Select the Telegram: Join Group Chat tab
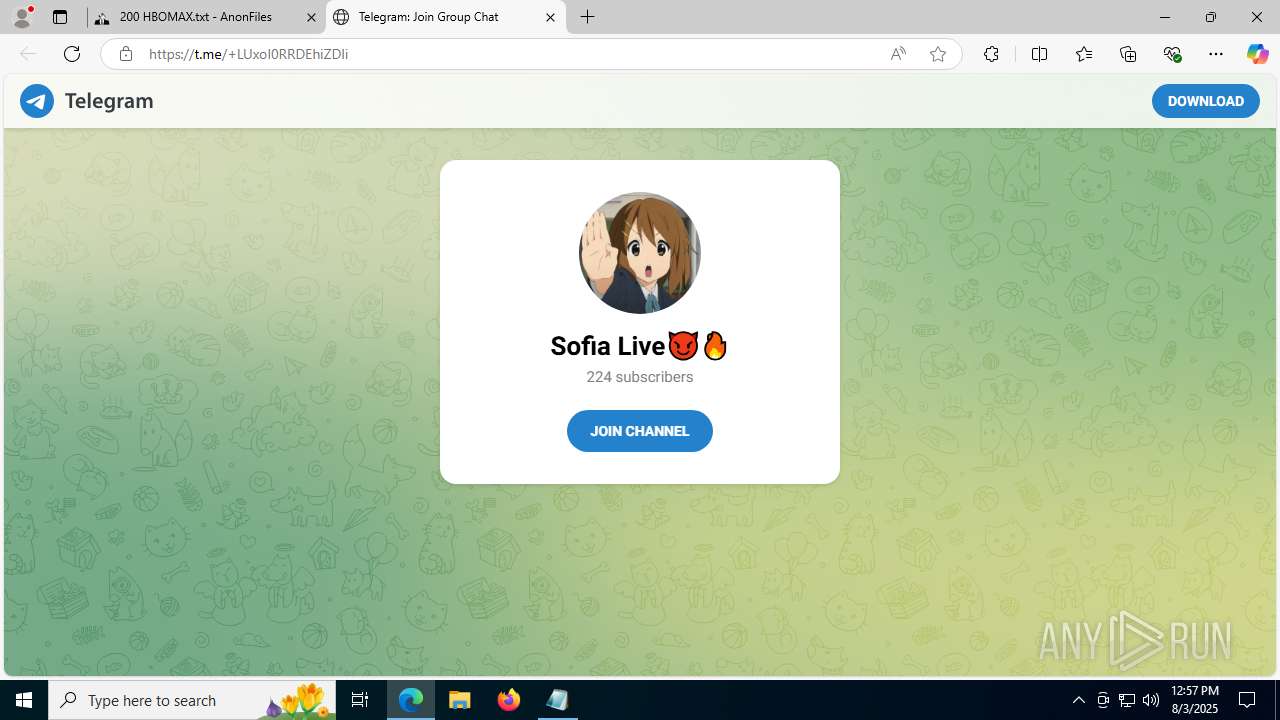1280x720 pixels. click(x=445, y=17)
